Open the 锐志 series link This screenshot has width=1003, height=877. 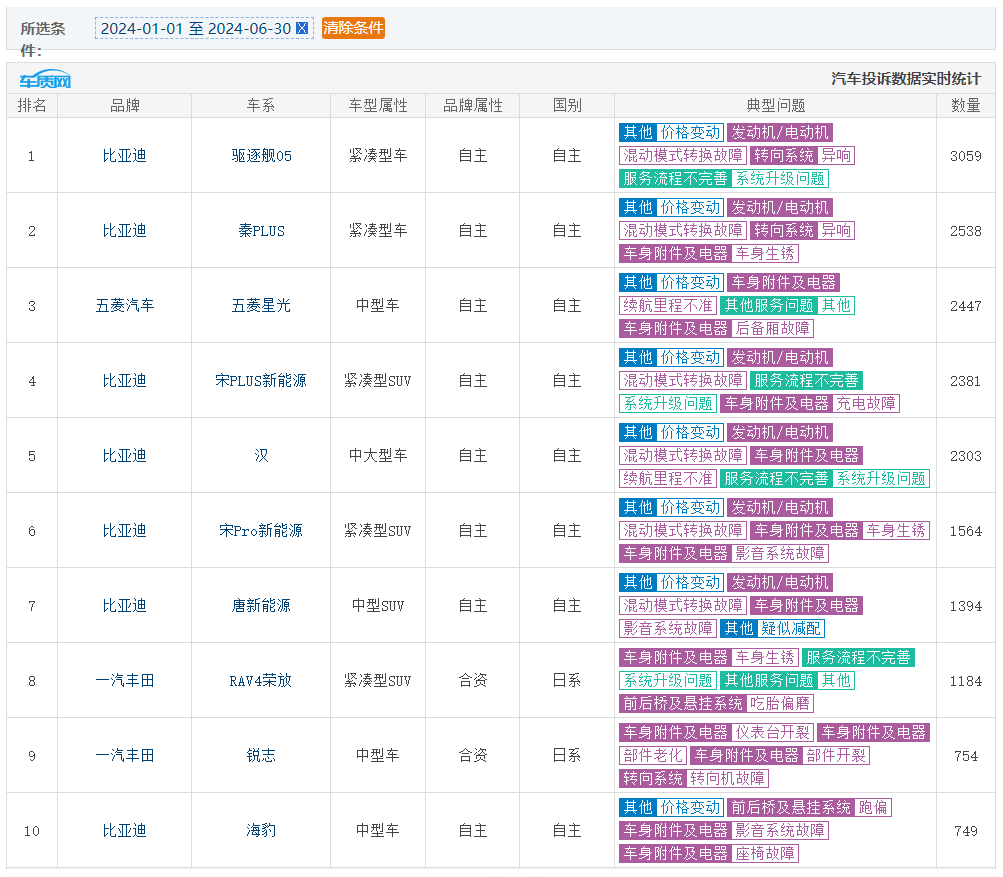coord(261,755)
